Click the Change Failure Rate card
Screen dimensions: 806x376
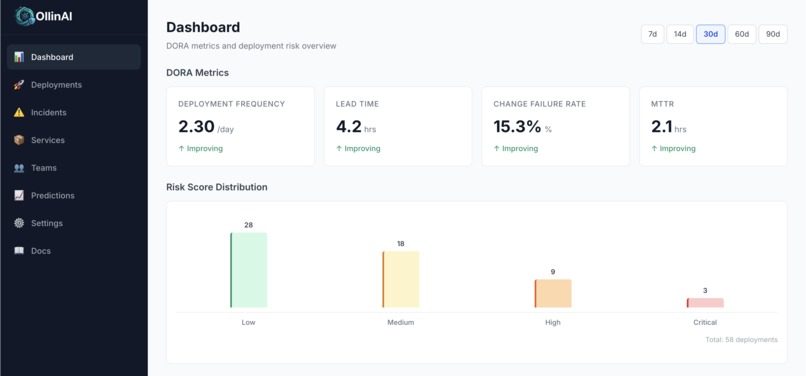[556, 127]
